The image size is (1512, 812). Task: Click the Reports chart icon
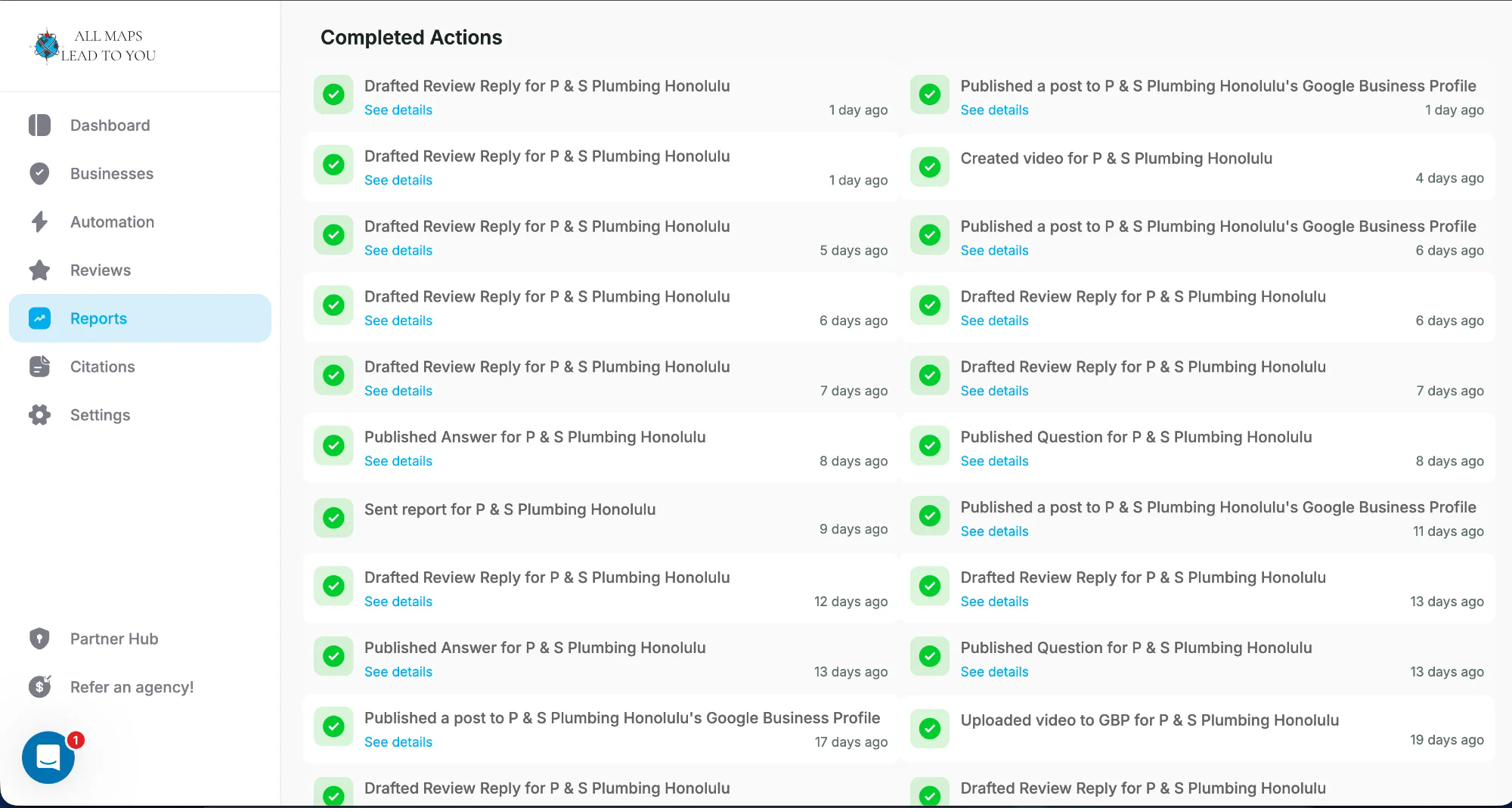click(x=40, y=318)
